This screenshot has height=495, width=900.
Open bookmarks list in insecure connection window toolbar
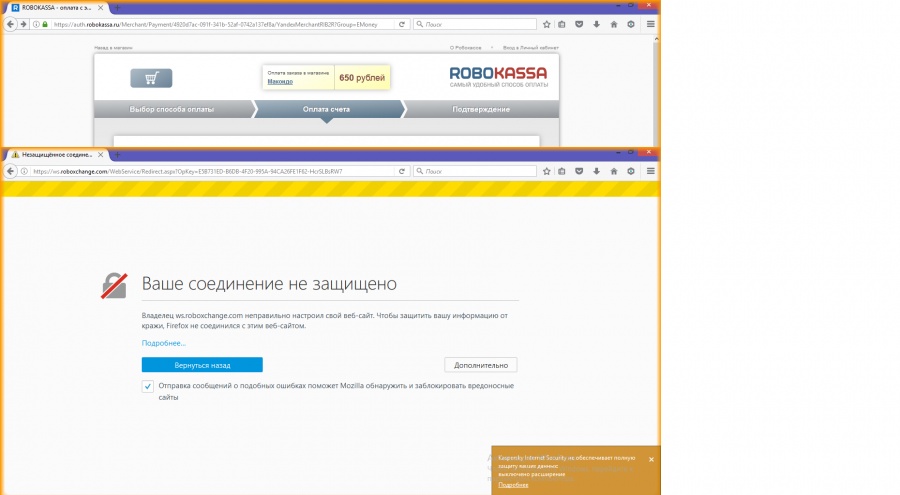pyautogui.click(x=562, y=171)
